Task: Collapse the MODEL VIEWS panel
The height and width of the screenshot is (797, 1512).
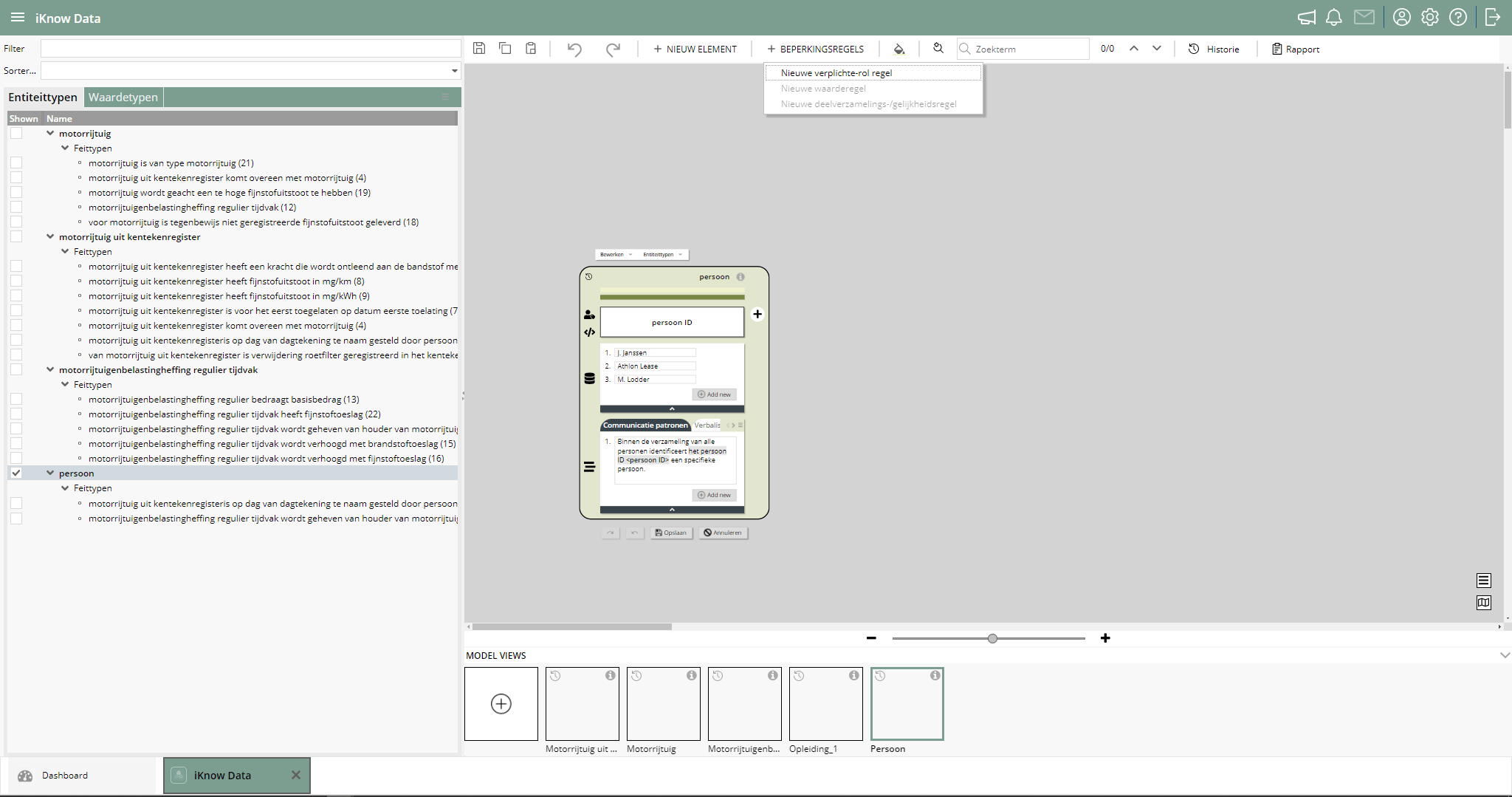Action: 1505,655
